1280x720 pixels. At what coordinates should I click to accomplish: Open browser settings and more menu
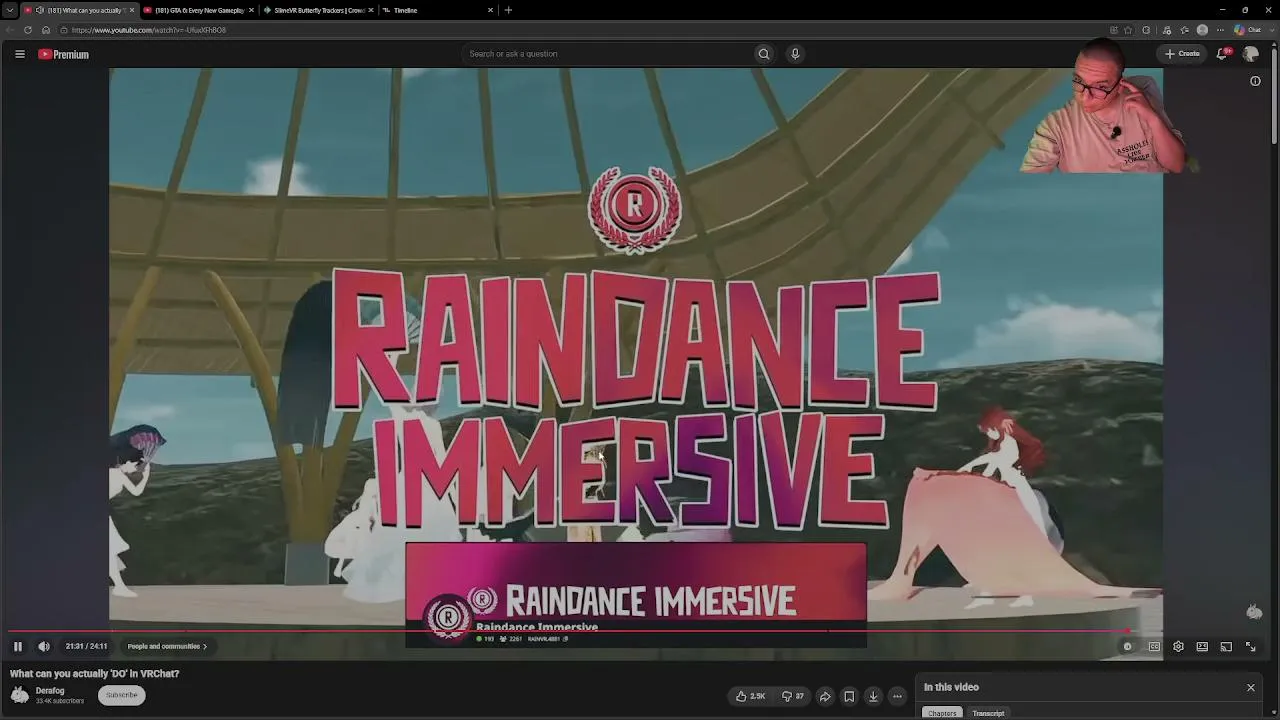click(x=1220, y=30)
